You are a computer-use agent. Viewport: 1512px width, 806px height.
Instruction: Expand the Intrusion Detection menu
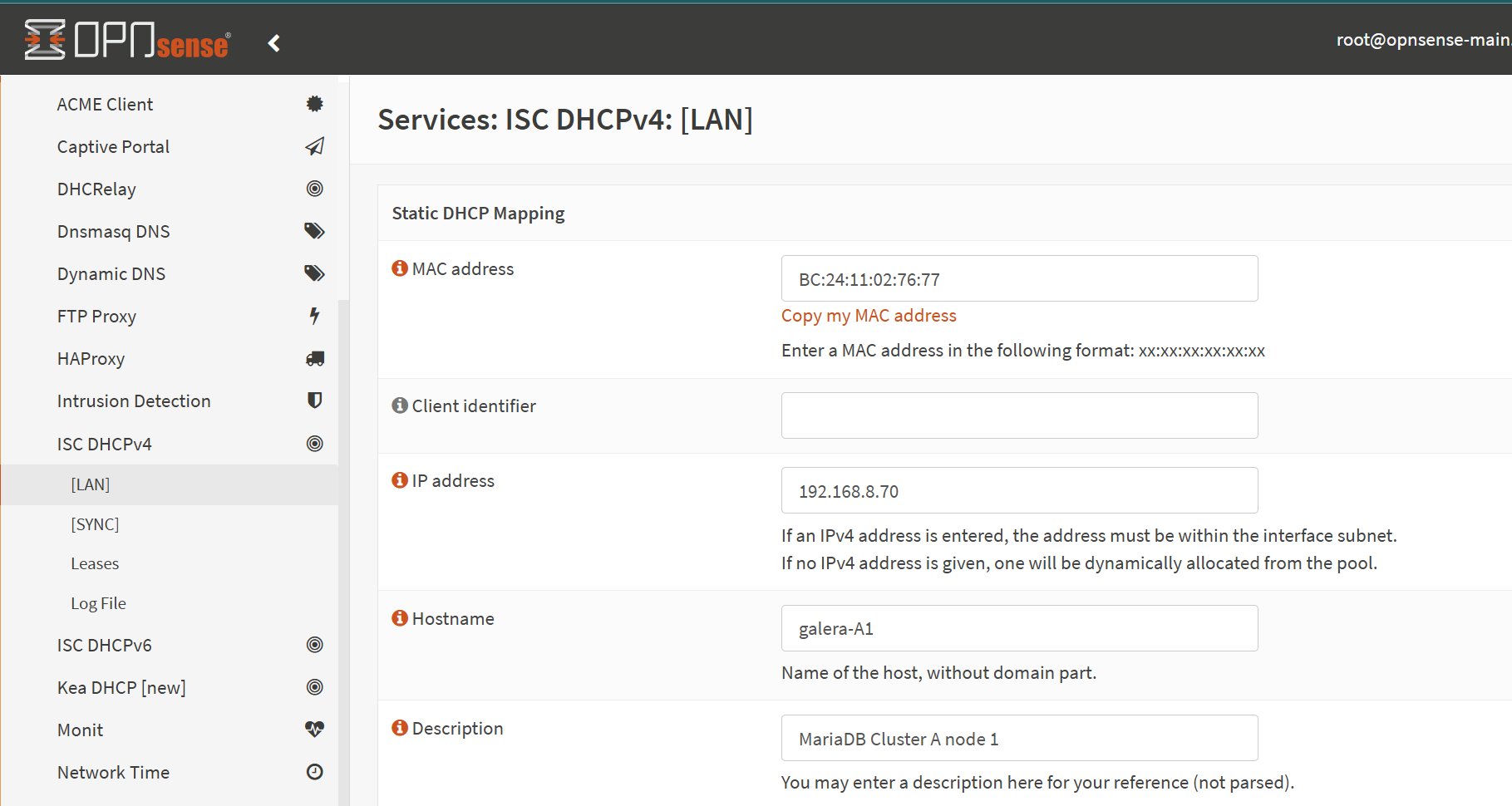point(134,401)
